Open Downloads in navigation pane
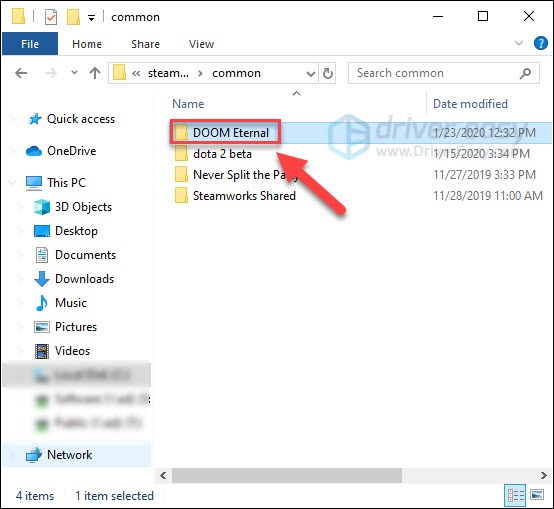The width and height of the screenshot is (554, 509). tap(84, 279)
